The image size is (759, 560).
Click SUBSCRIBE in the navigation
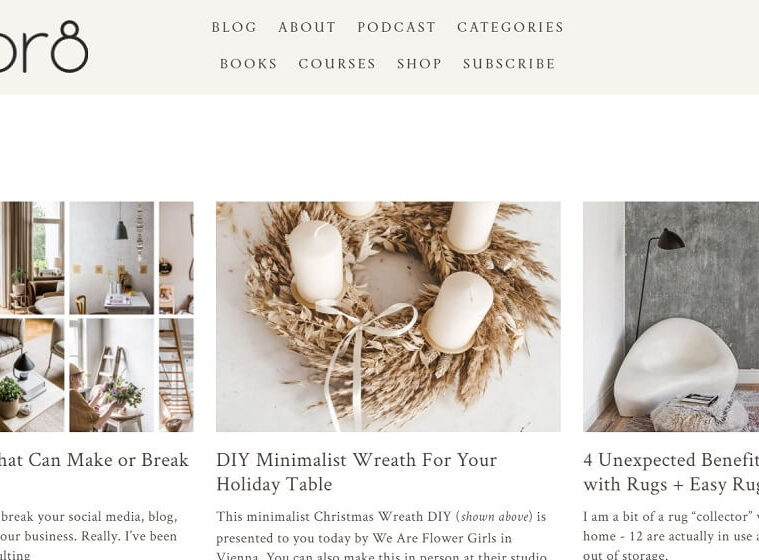(509, 64)
